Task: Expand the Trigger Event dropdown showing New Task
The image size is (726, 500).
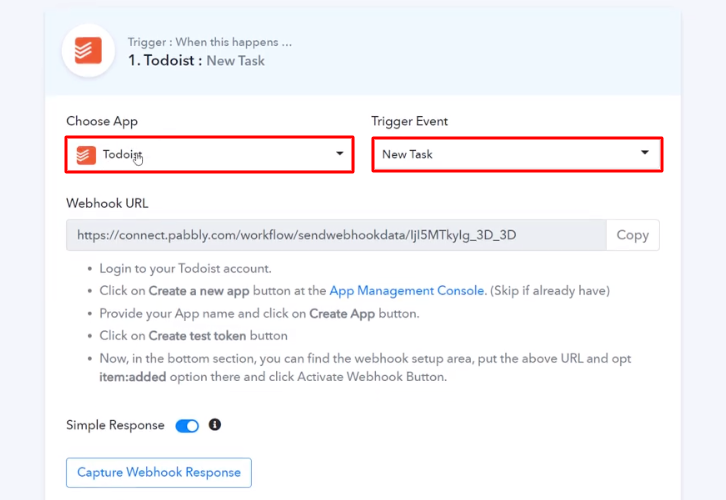Action: coord(517,154)
